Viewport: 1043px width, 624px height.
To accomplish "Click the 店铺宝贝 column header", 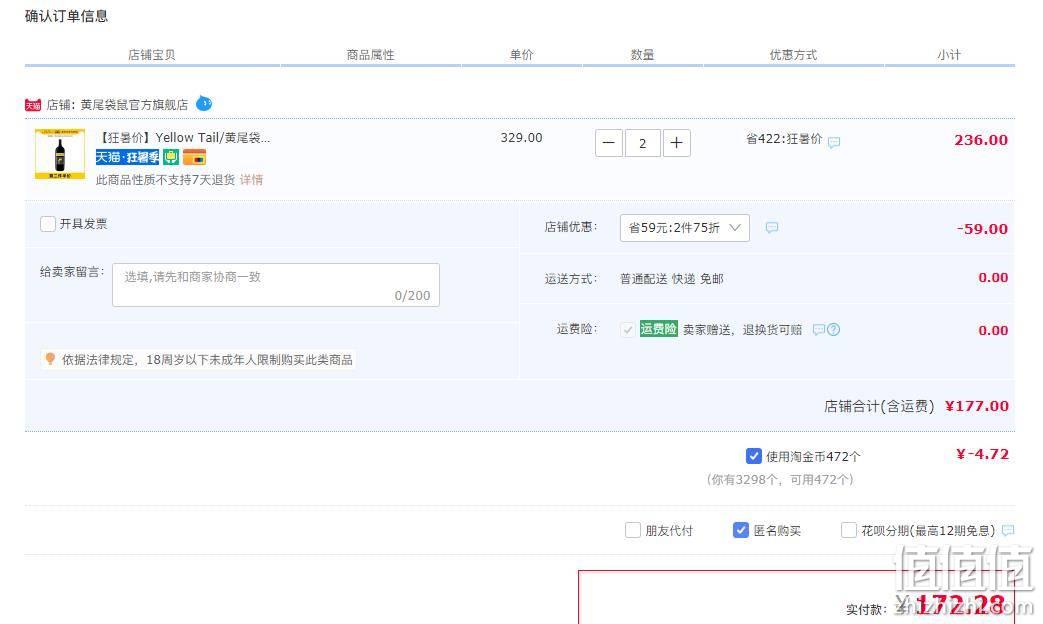I will [x=152, y=55].
